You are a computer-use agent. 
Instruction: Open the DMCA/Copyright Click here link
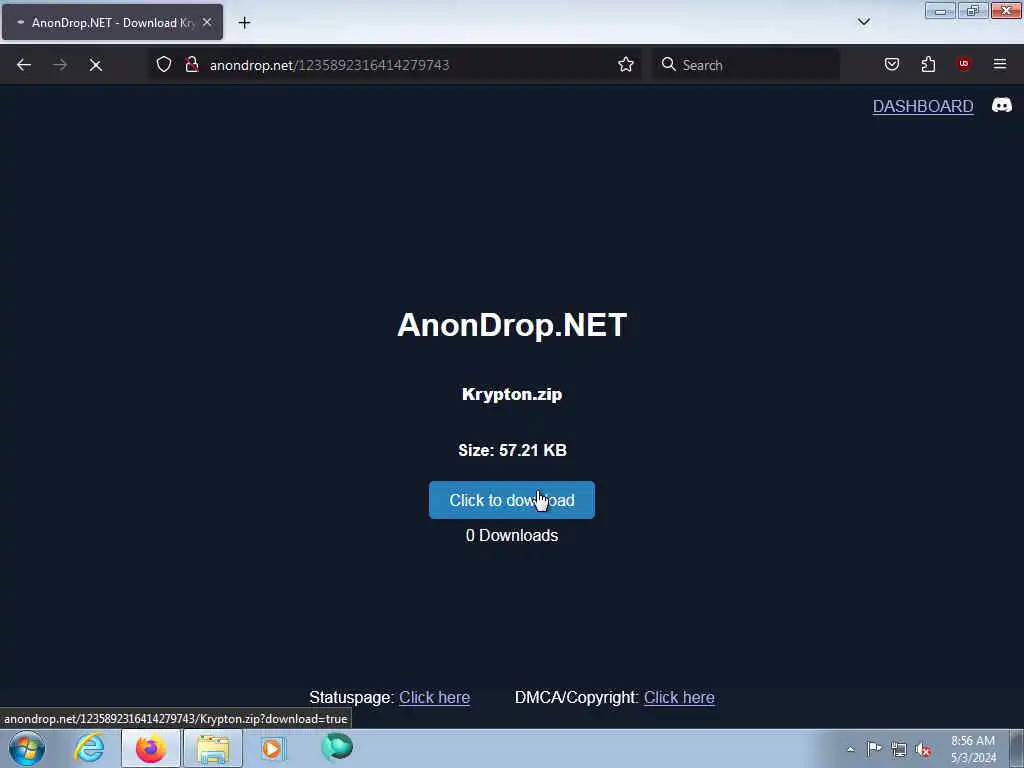click(679, 697)
